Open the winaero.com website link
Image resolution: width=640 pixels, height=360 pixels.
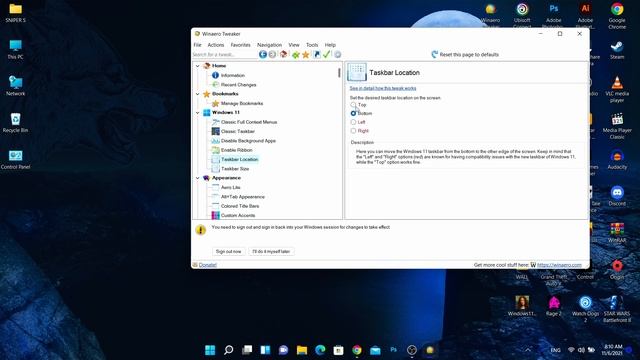[x=559, y=265]
